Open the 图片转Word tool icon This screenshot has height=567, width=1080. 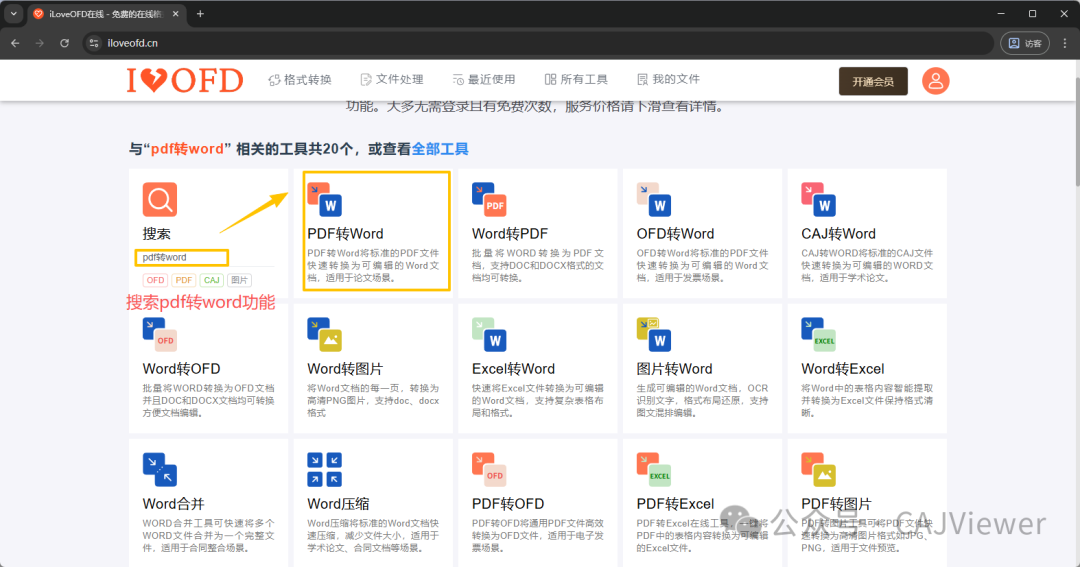(x=654, y=335)
